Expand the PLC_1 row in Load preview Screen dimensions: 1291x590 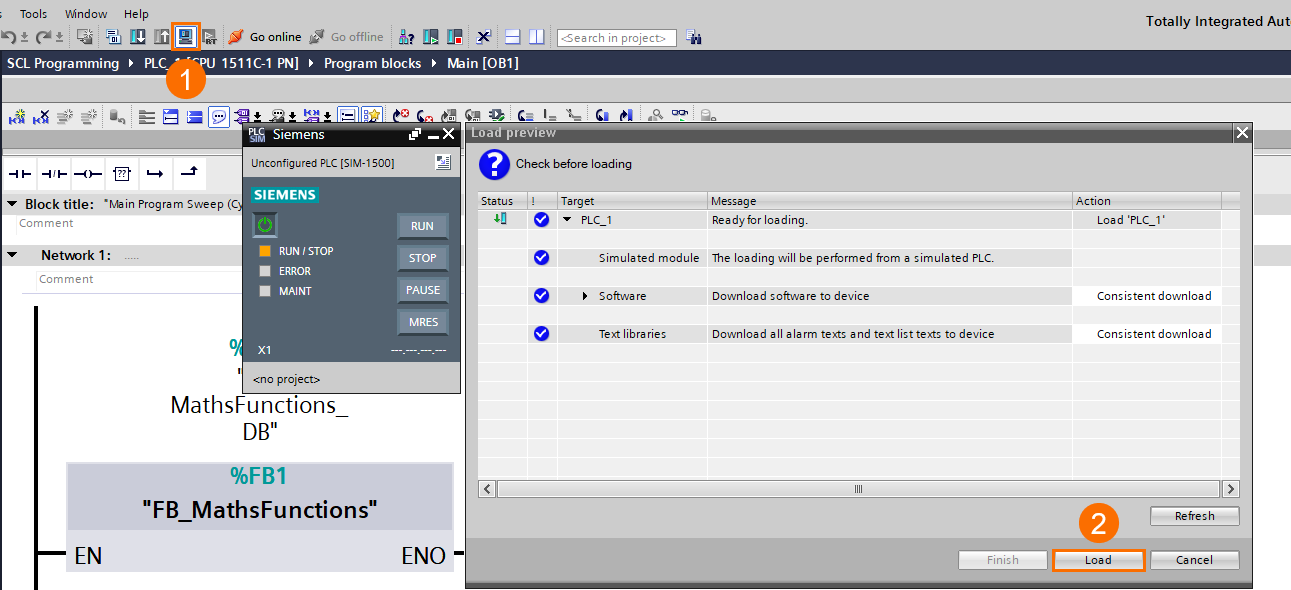[568, 220]
